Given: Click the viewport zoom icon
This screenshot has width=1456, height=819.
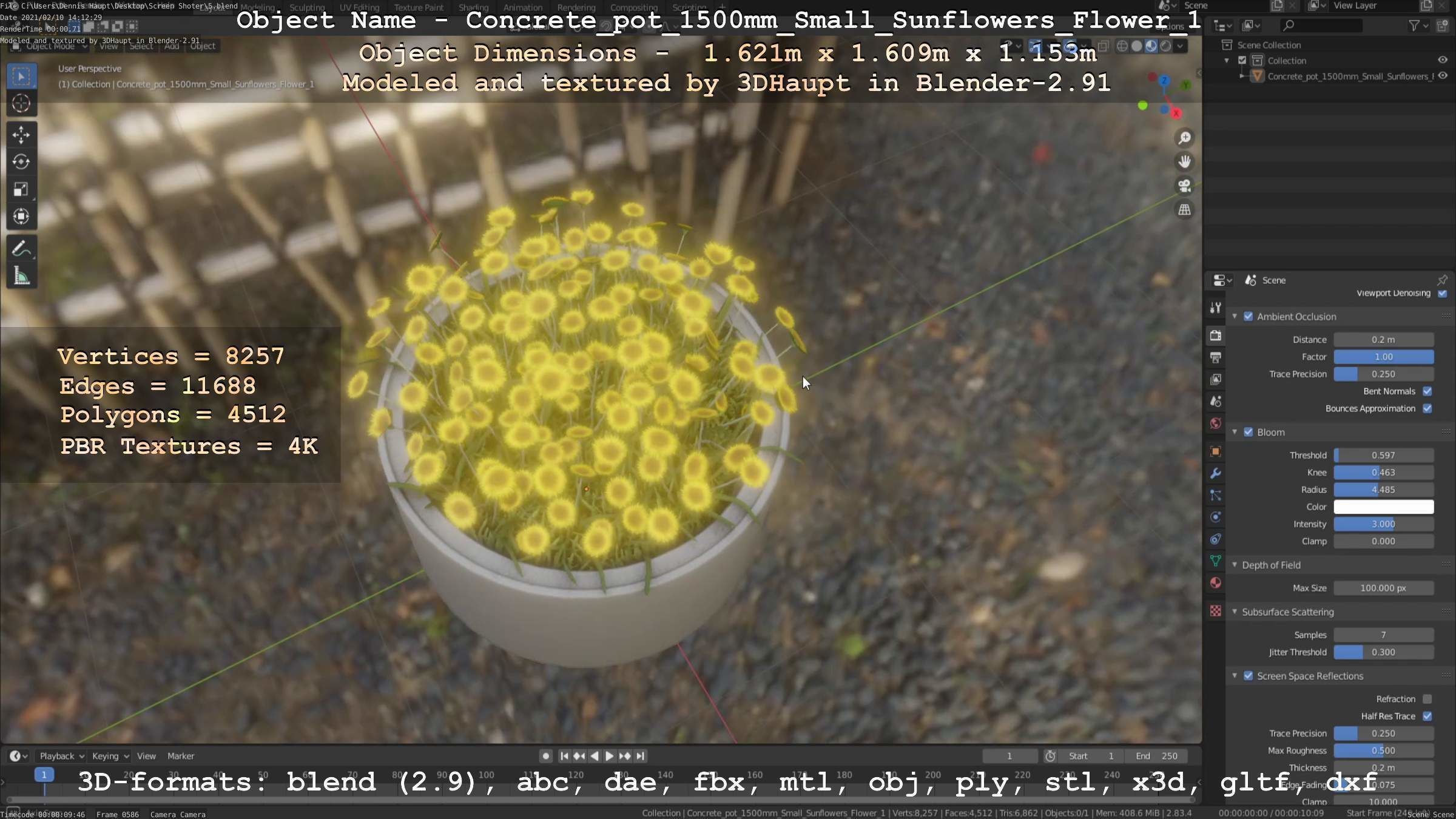Looking at the screenshot, I should pyautogui.click(x=1184, y=138).
